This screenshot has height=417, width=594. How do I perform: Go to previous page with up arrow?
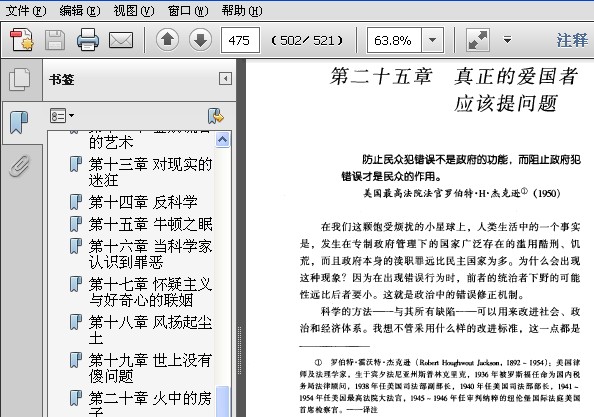167,39
